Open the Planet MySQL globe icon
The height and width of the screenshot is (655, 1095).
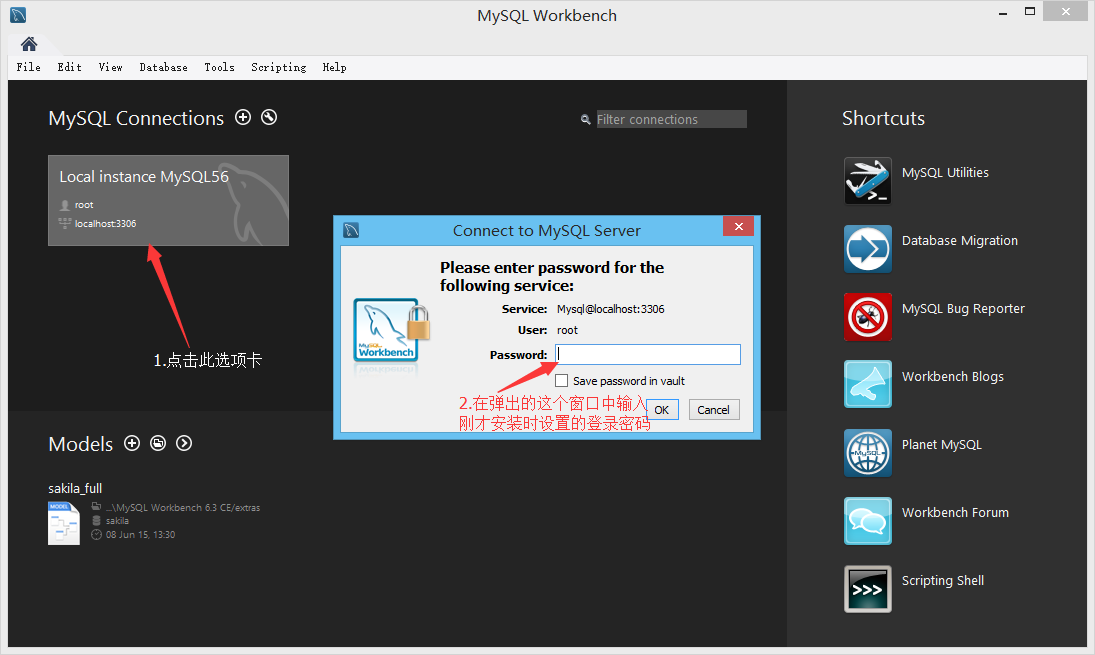coord(867,452)
